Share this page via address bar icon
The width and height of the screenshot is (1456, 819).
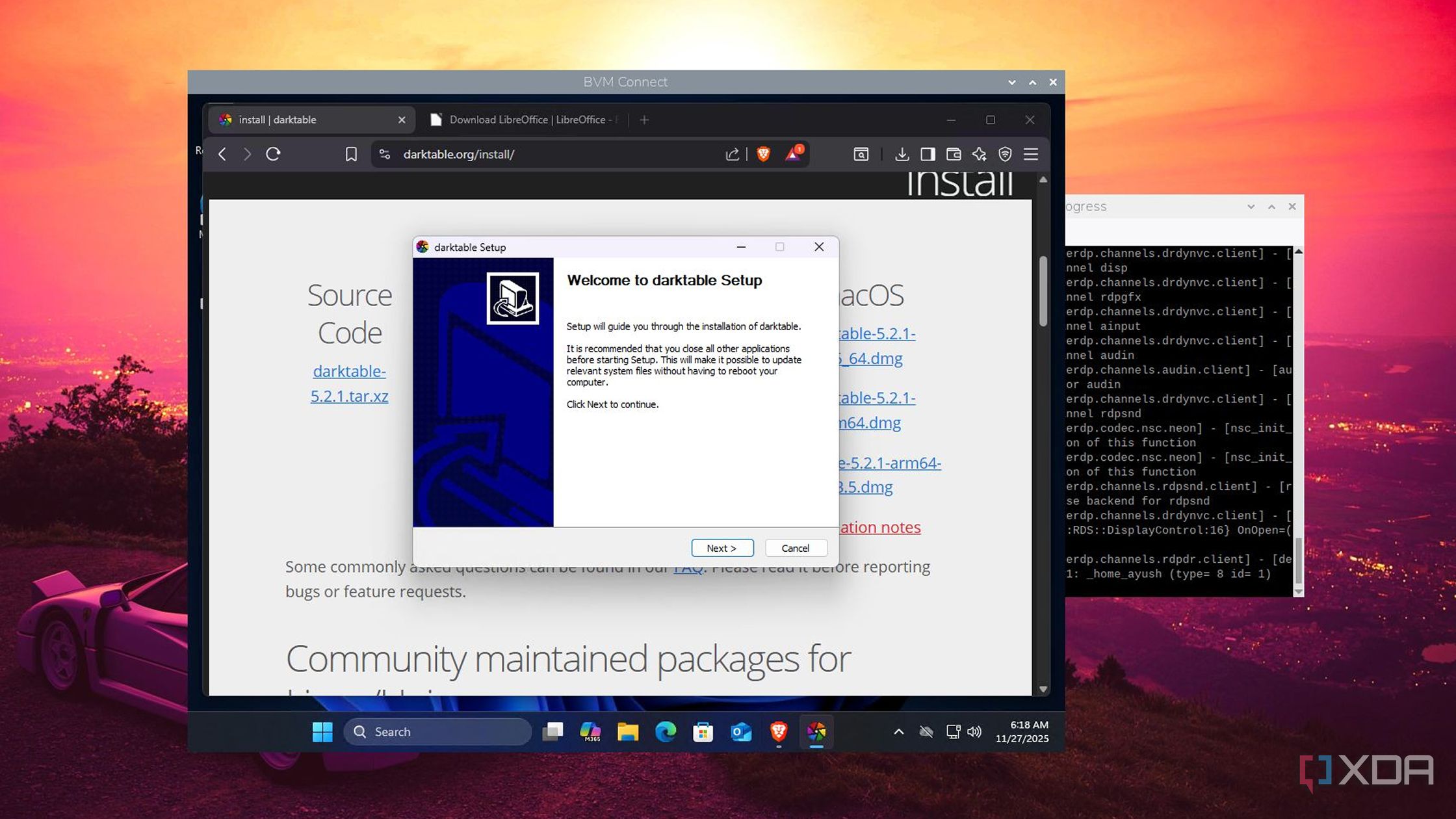[x=732, y=154]
